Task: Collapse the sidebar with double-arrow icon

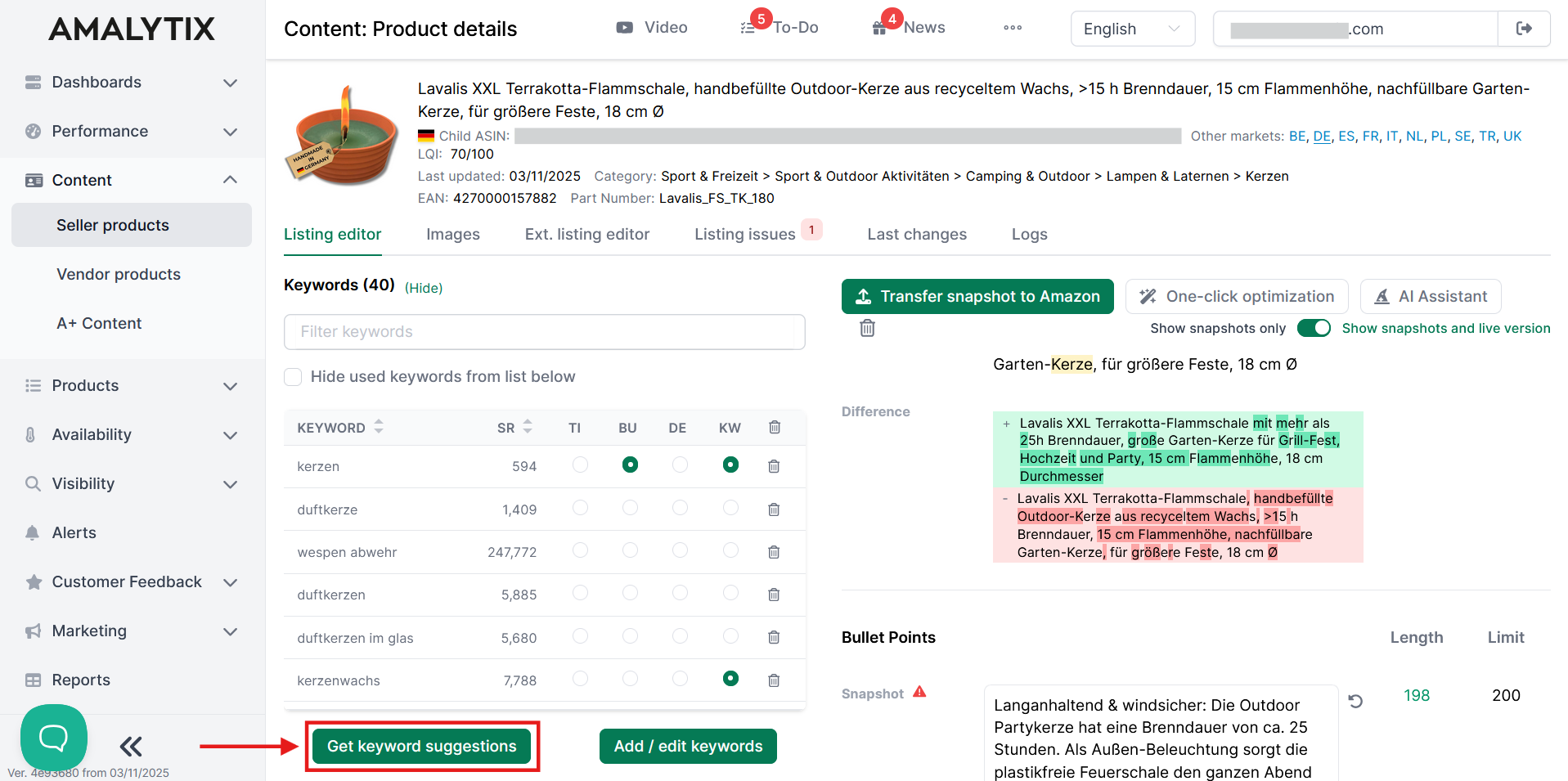Action: (x=131, y=746)
